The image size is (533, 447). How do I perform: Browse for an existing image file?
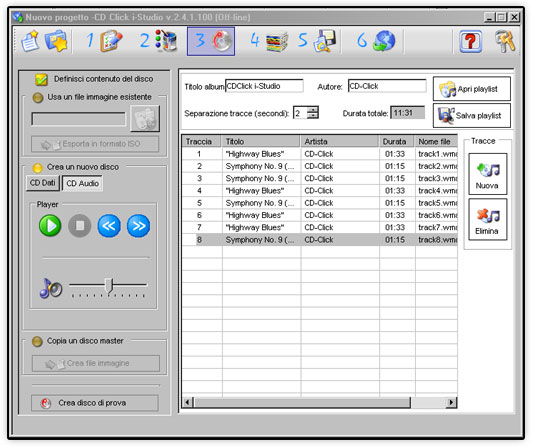coord(145,119)
